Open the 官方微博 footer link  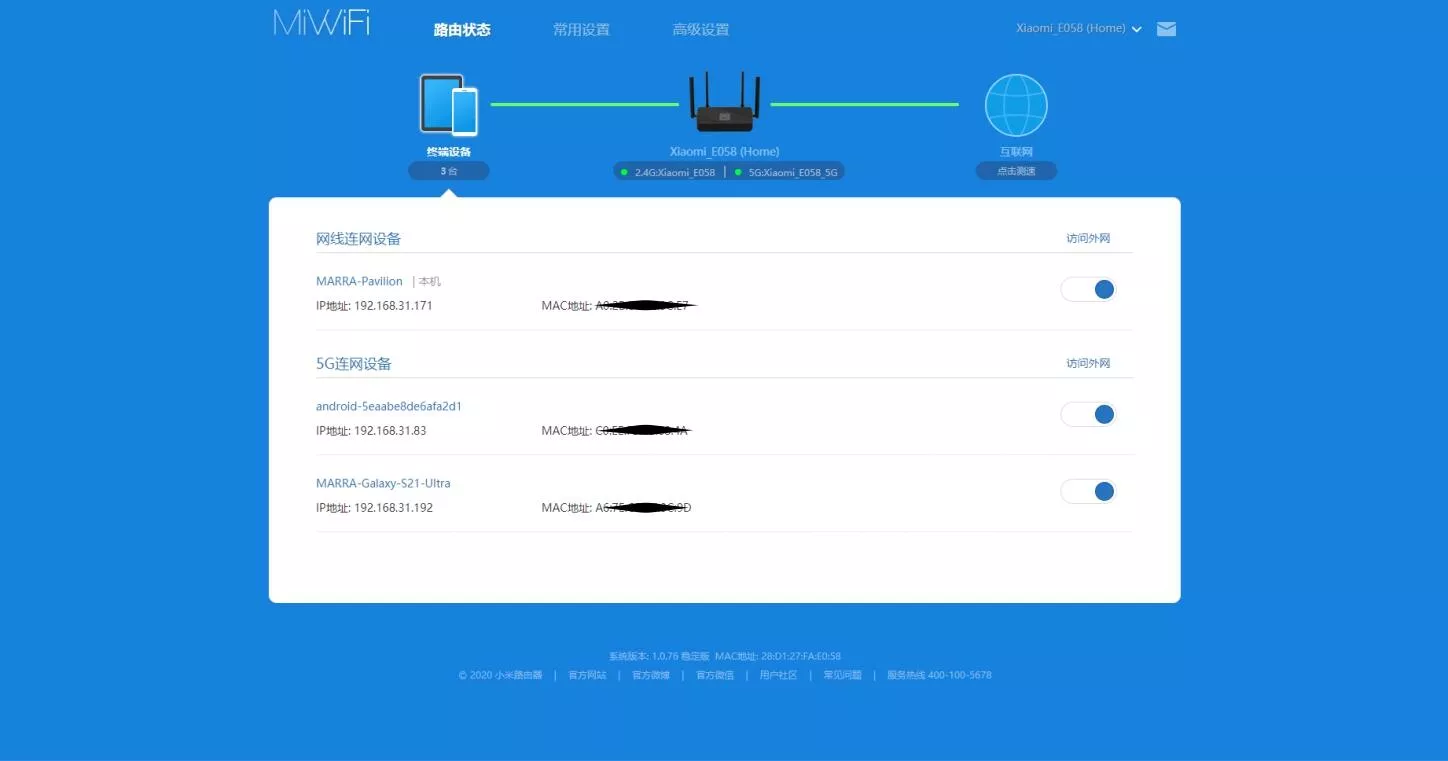(651, 675)
